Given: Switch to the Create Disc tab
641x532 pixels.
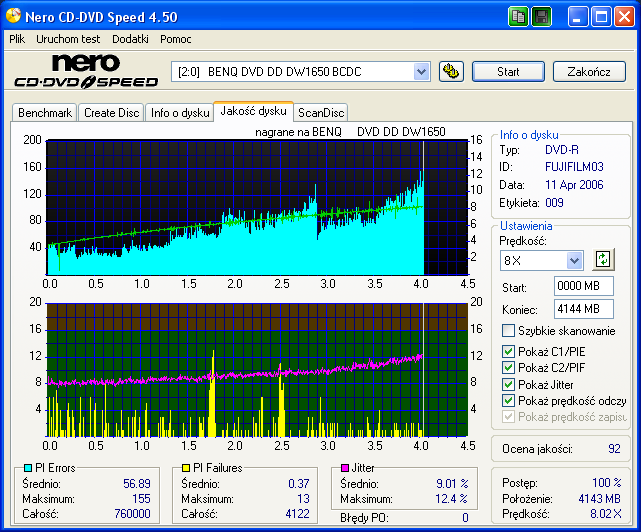Looking at the screenshot, I should pos(111,113).
